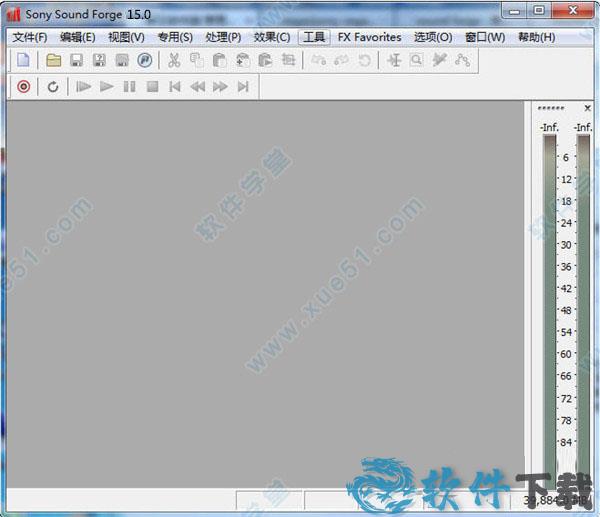This screenshot has height=517, width=600.
Task: Open the 选项(O) dropdown menu
Action: point(433,37)
